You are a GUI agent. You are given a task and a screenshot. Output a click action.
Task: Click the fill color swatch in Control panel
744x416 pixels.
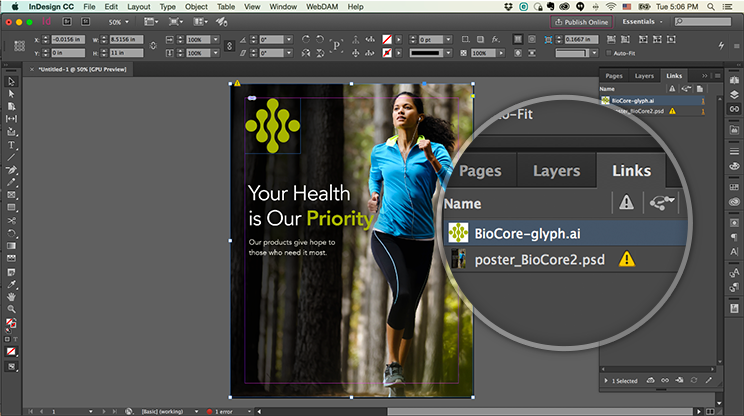click(x=387, y=39)
